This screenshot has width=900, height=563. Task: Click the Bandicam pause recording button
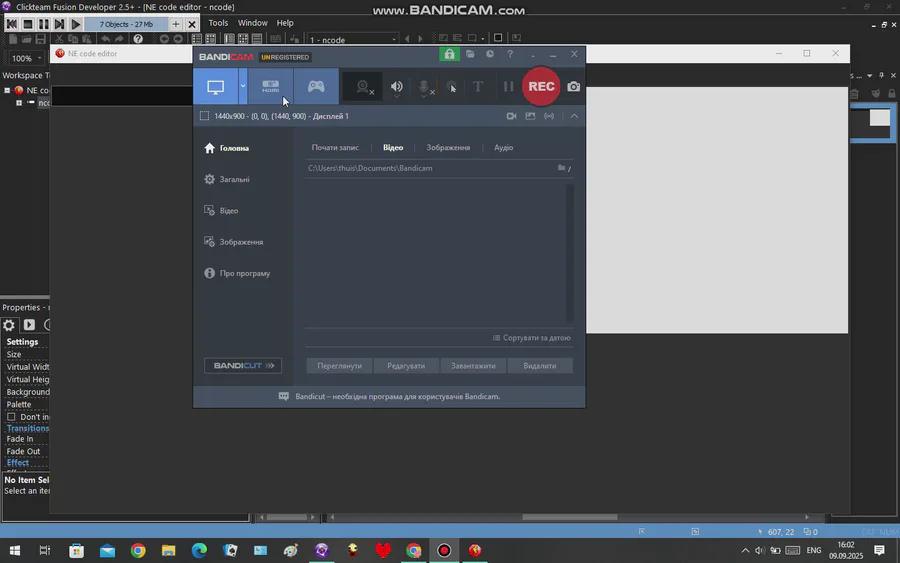pos(509,87)
